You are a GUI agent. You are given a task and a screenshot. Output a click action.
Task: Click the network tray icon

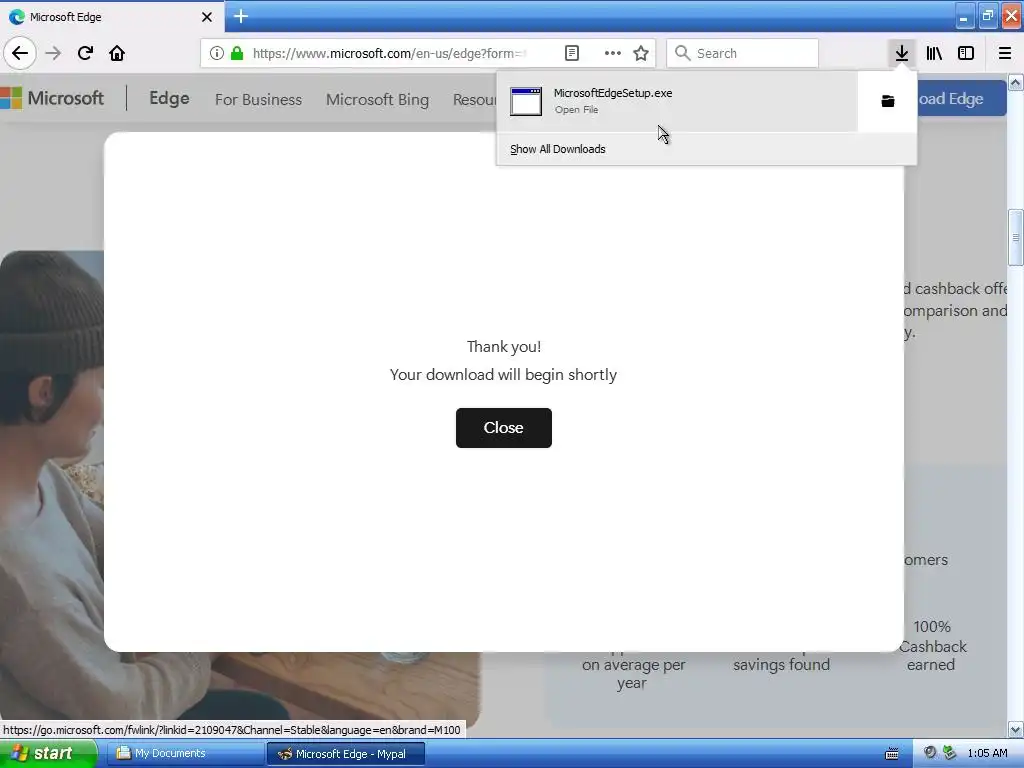949,753
